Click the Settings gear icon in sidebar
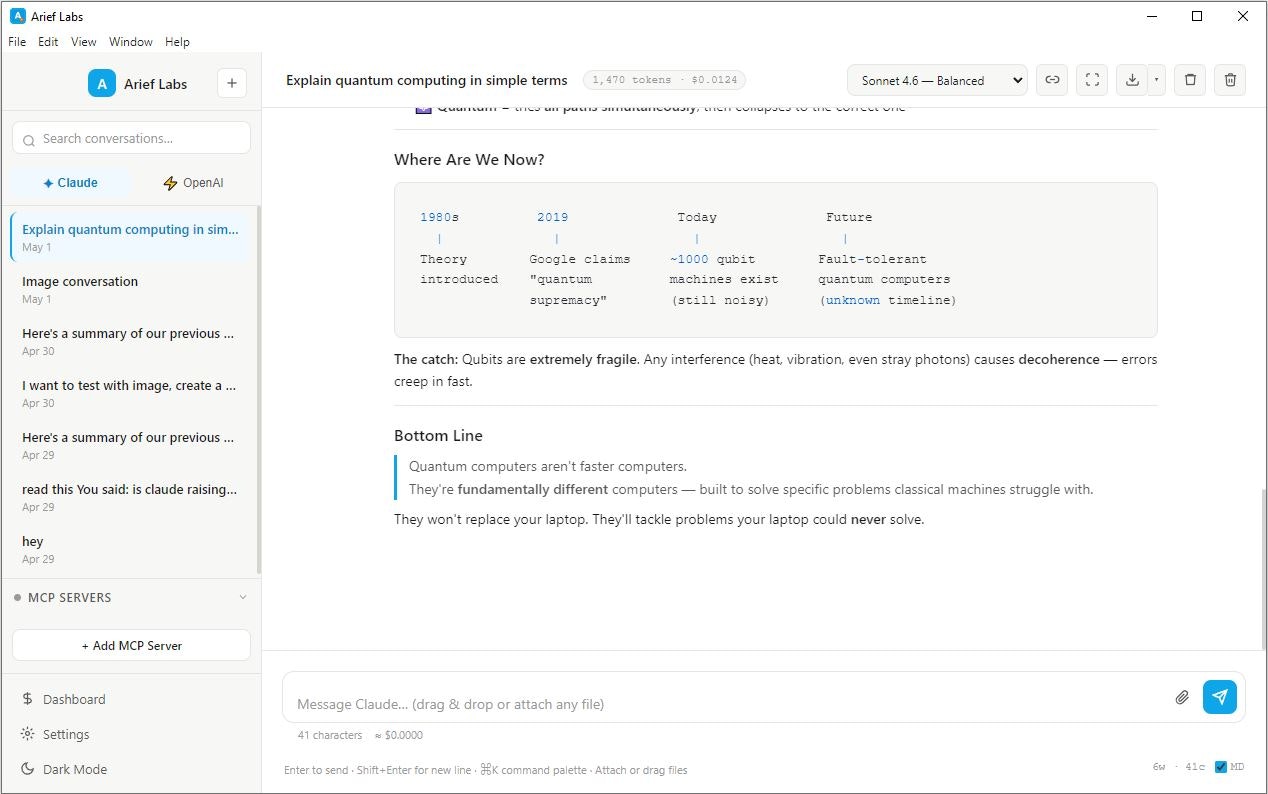 tap(28, 734)
